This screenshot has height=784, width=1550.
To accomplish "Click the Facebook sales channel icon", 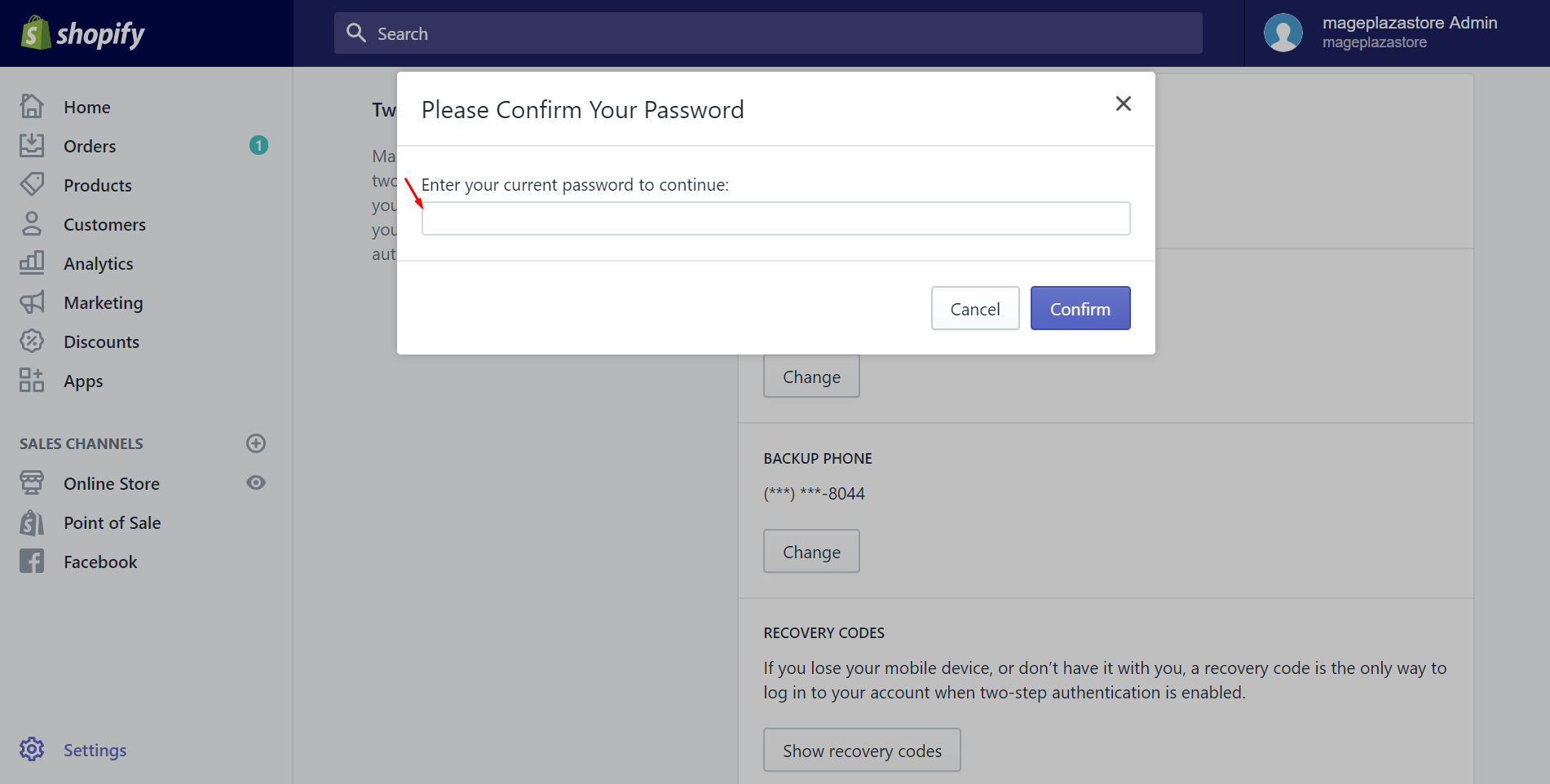I will coord(32,561).
